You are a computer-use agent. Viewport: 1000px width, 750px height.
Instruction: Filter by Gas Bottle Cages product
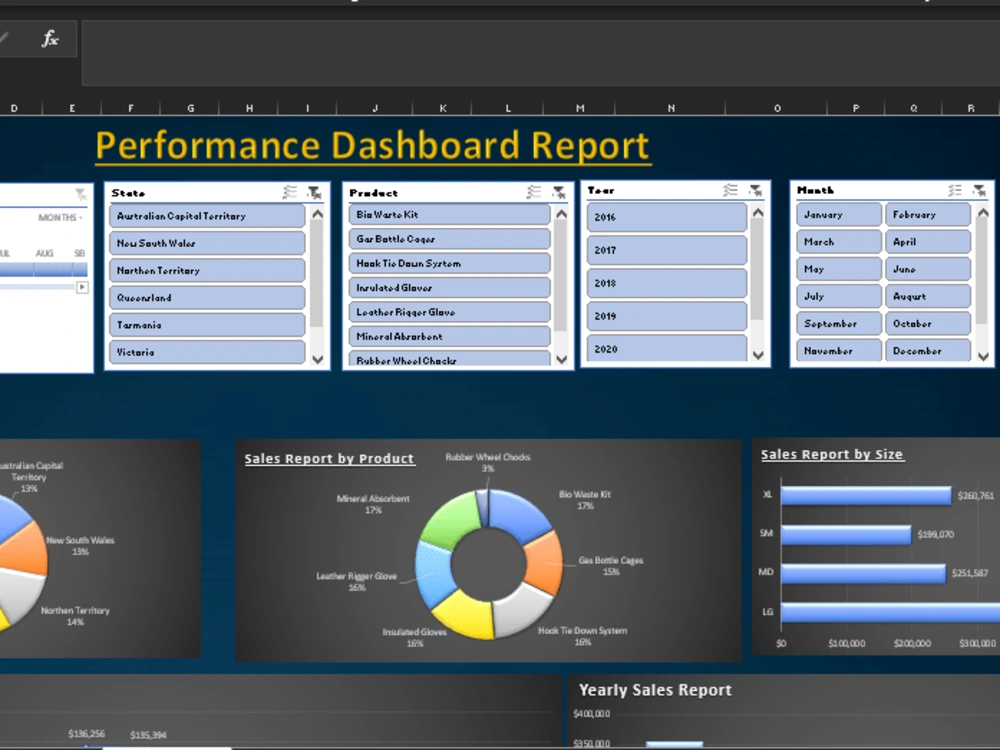click(450, 239)
